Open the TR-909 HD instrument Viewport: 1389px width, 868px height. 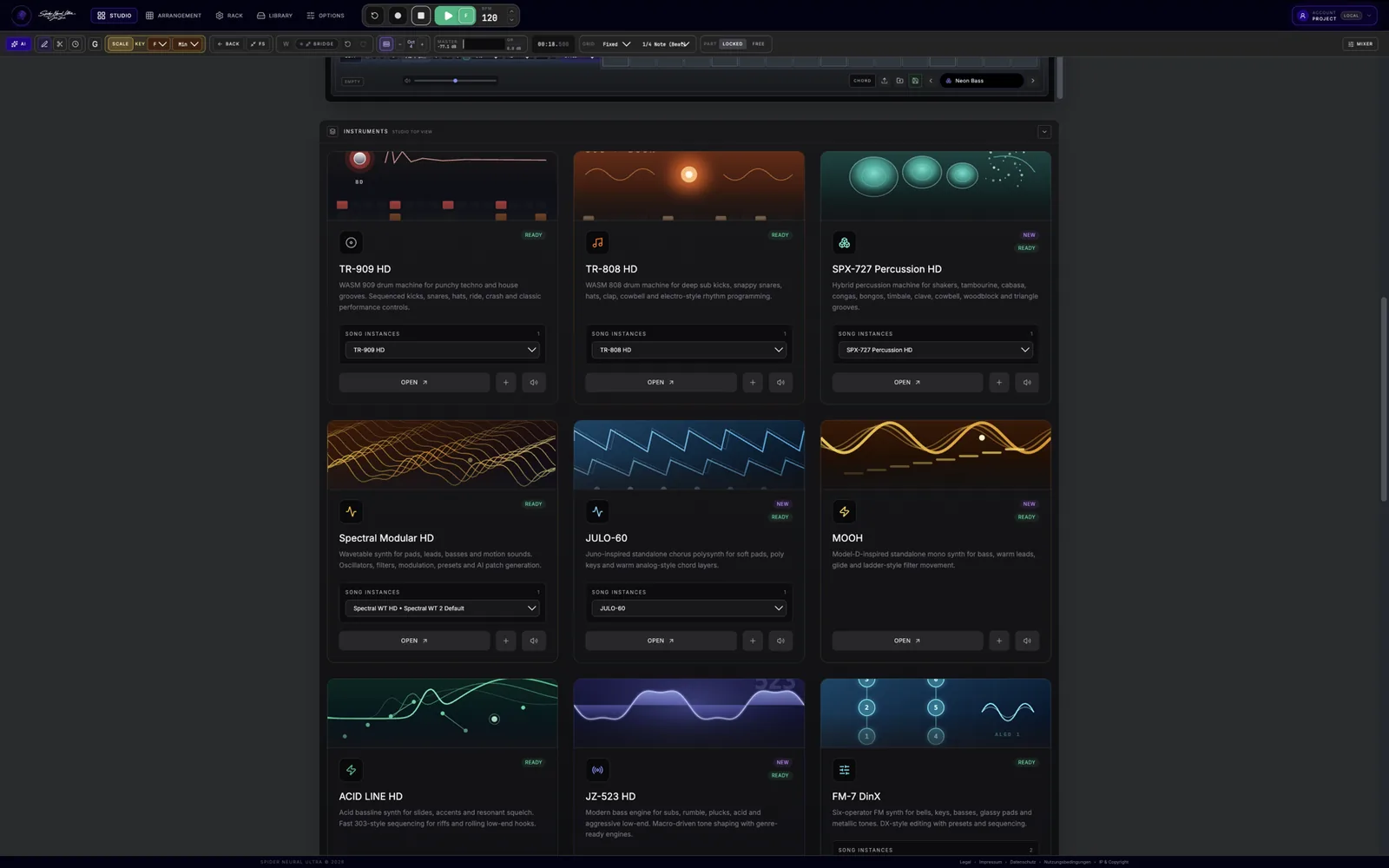tap(414, 383)
